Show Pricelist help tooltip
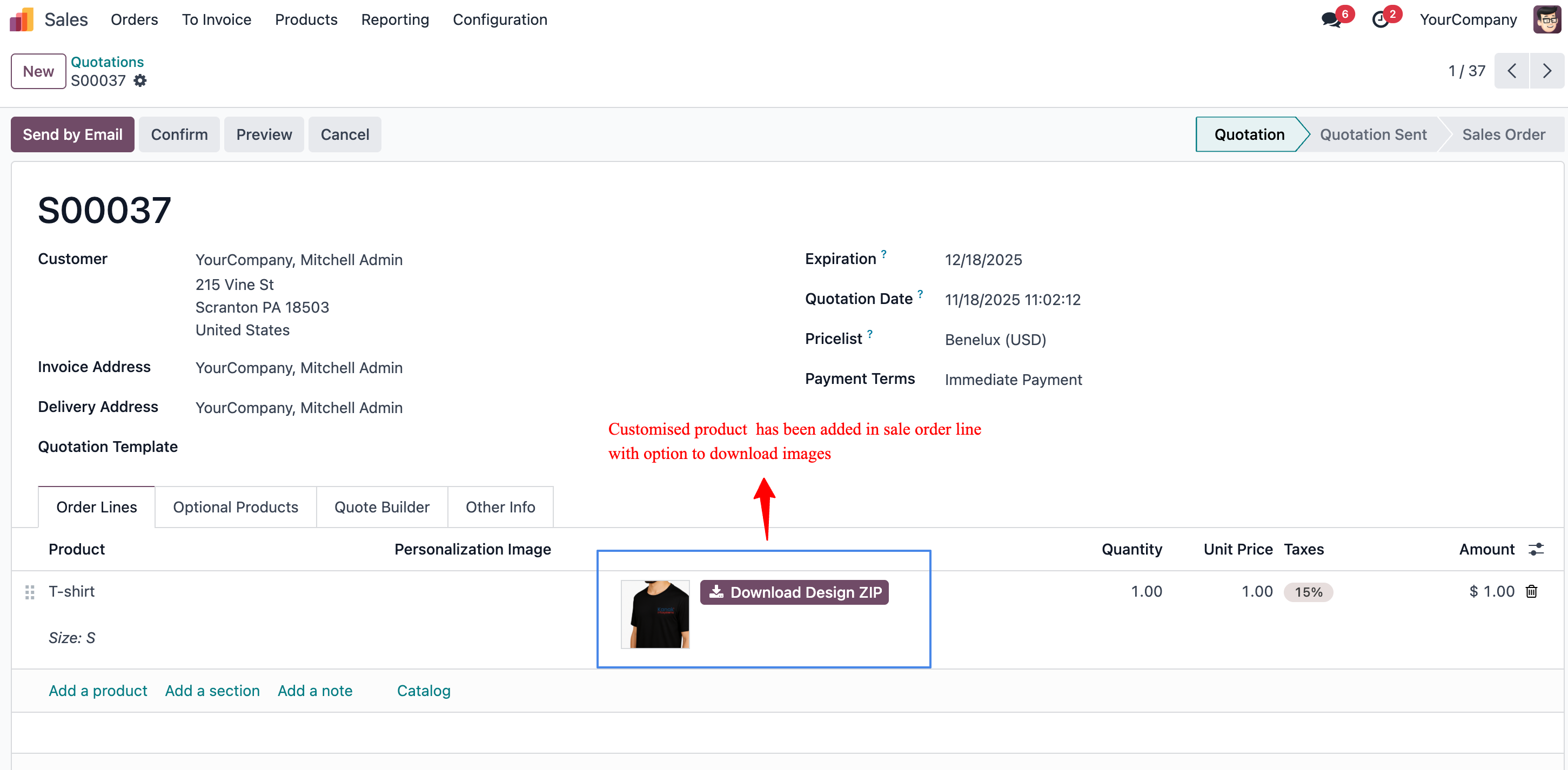1568x770 pixels. (x=870, y=334)
